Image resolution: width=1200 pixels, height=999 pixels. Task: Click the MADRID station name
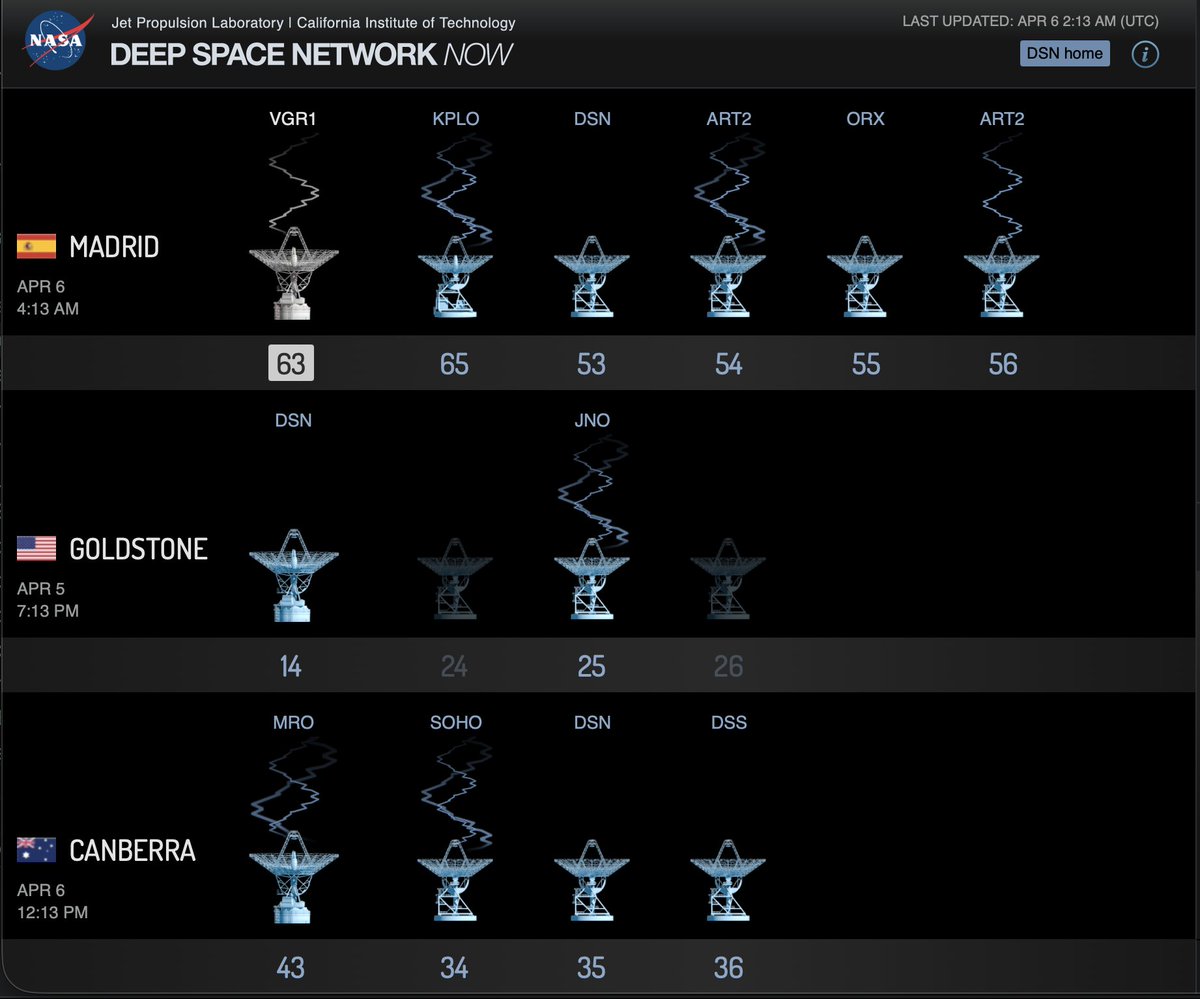[x=114, y=247]
